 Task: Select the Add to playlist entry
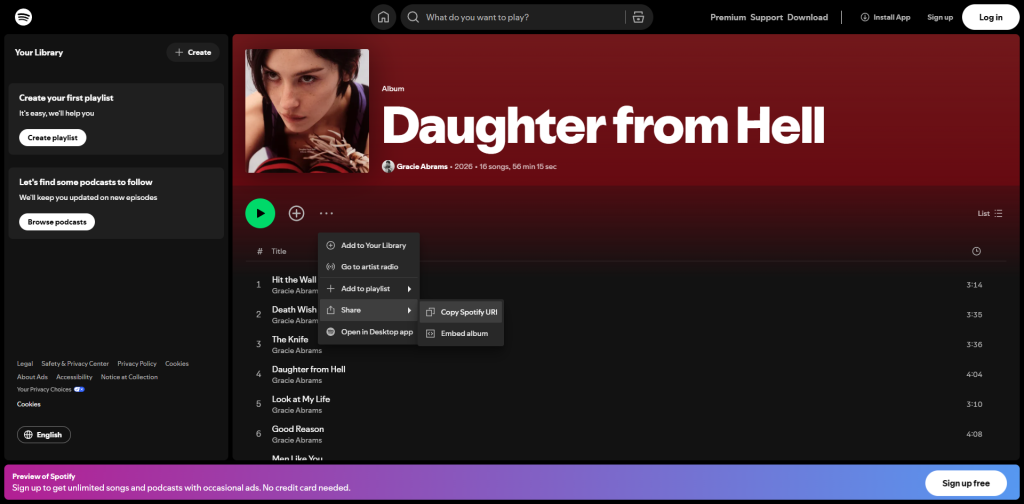tap(368, 289)
